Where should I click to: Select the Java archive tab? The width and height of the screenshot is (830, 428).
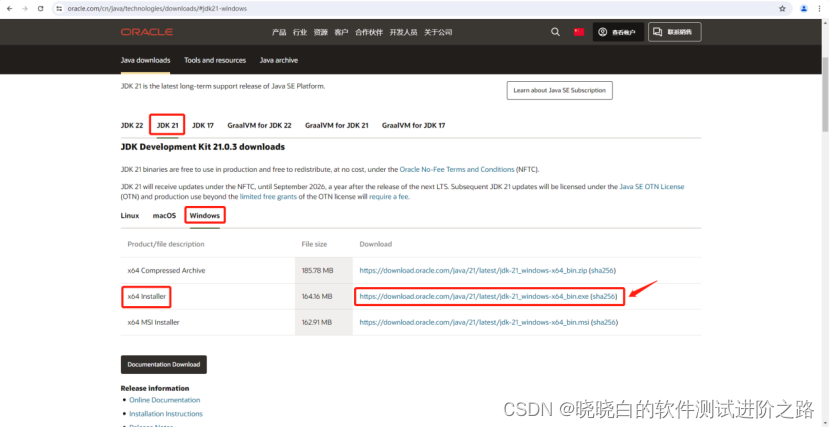[279, 60]
